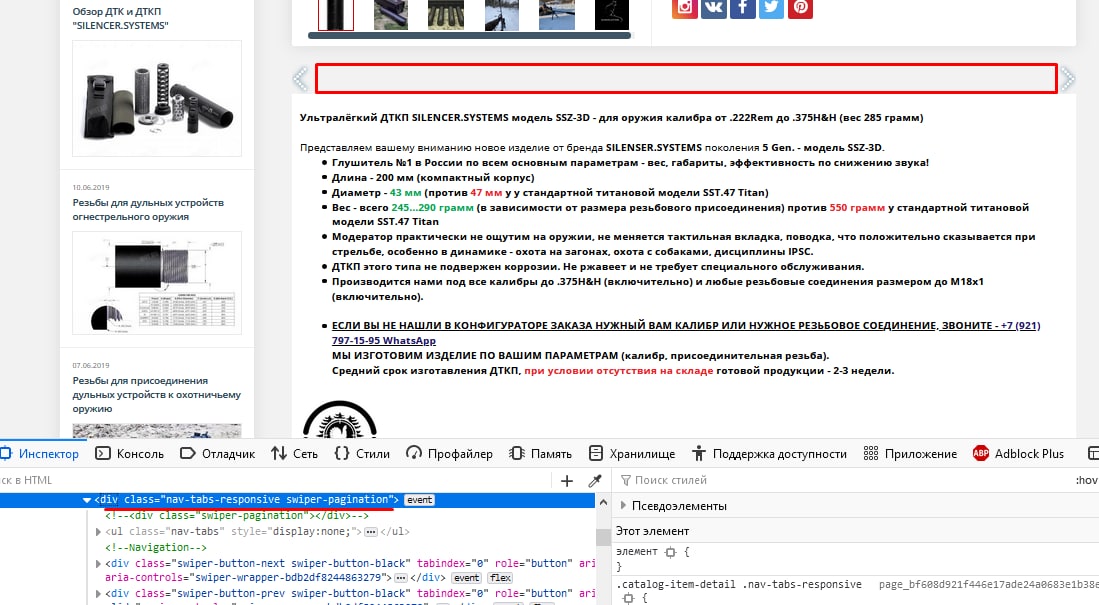Share via the VK icon

pos(714,8)
